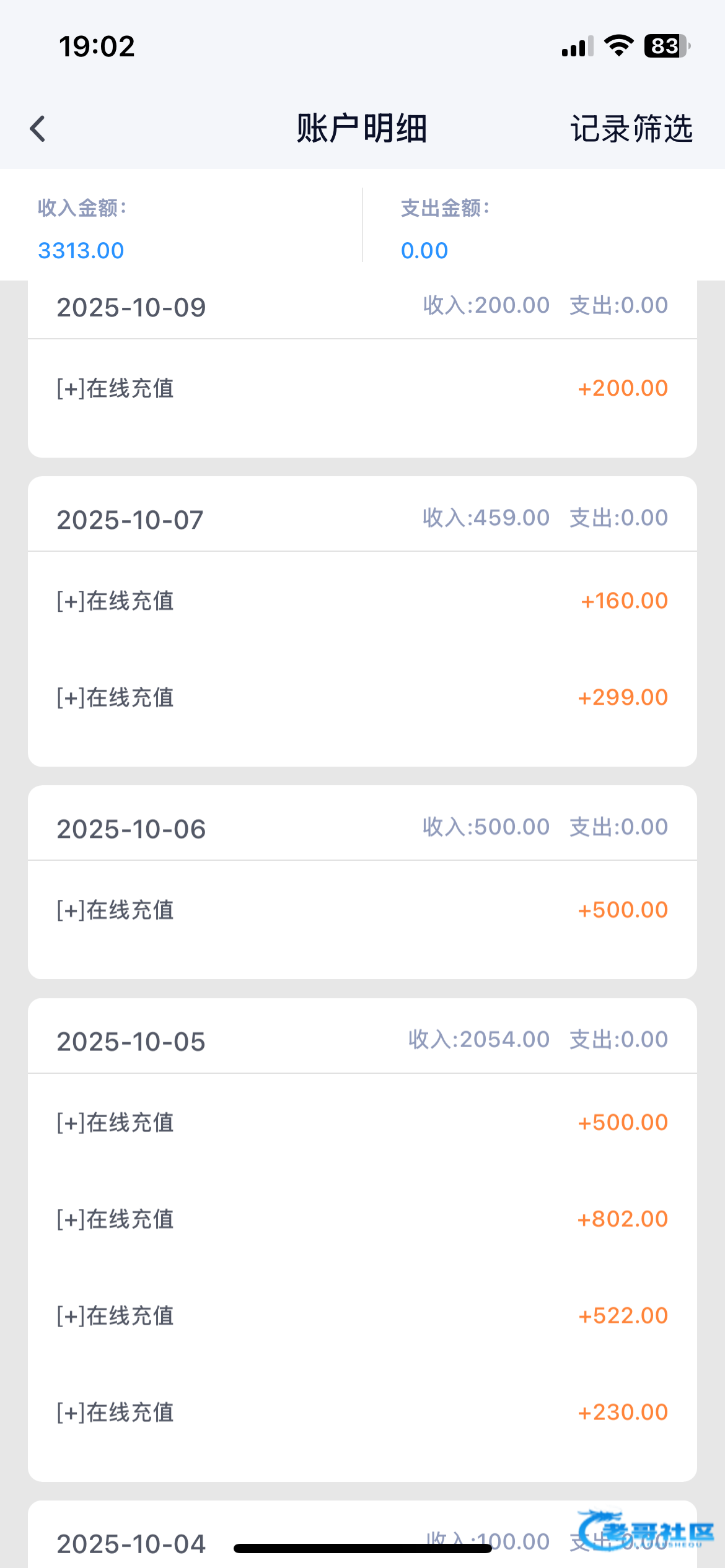
Task: Tap the home indicator bar
Action: [x=362, y=1548]
